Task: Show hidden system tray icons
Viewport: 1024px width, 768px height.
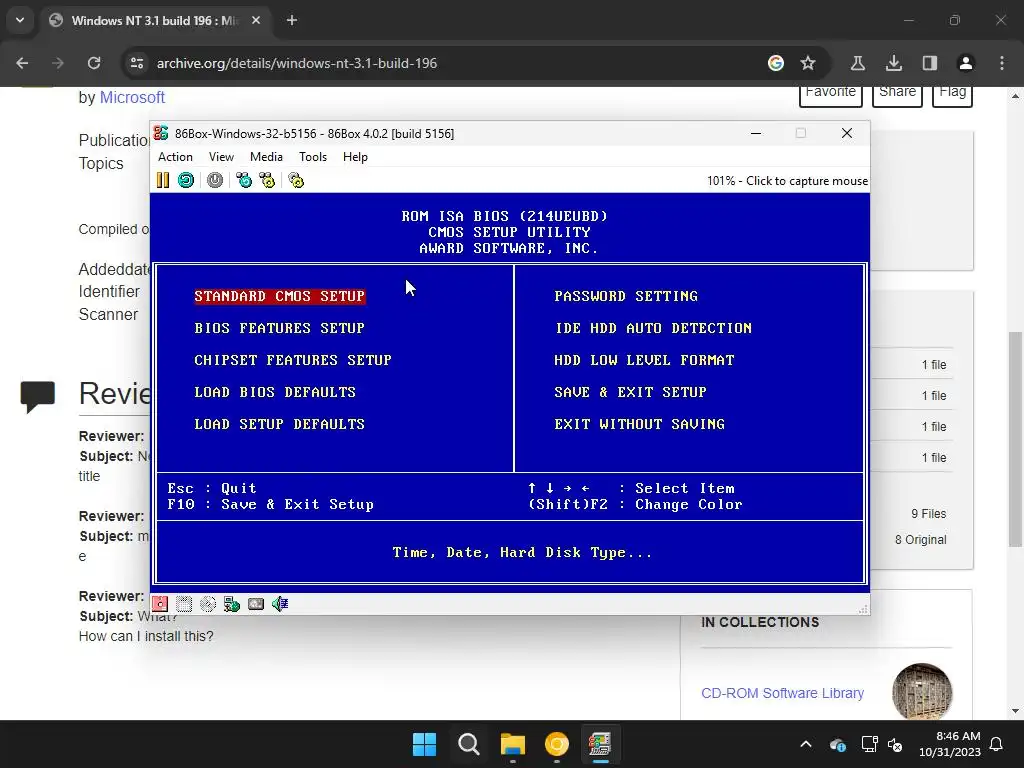Action: pyautogui.click(x=806, y=744)
